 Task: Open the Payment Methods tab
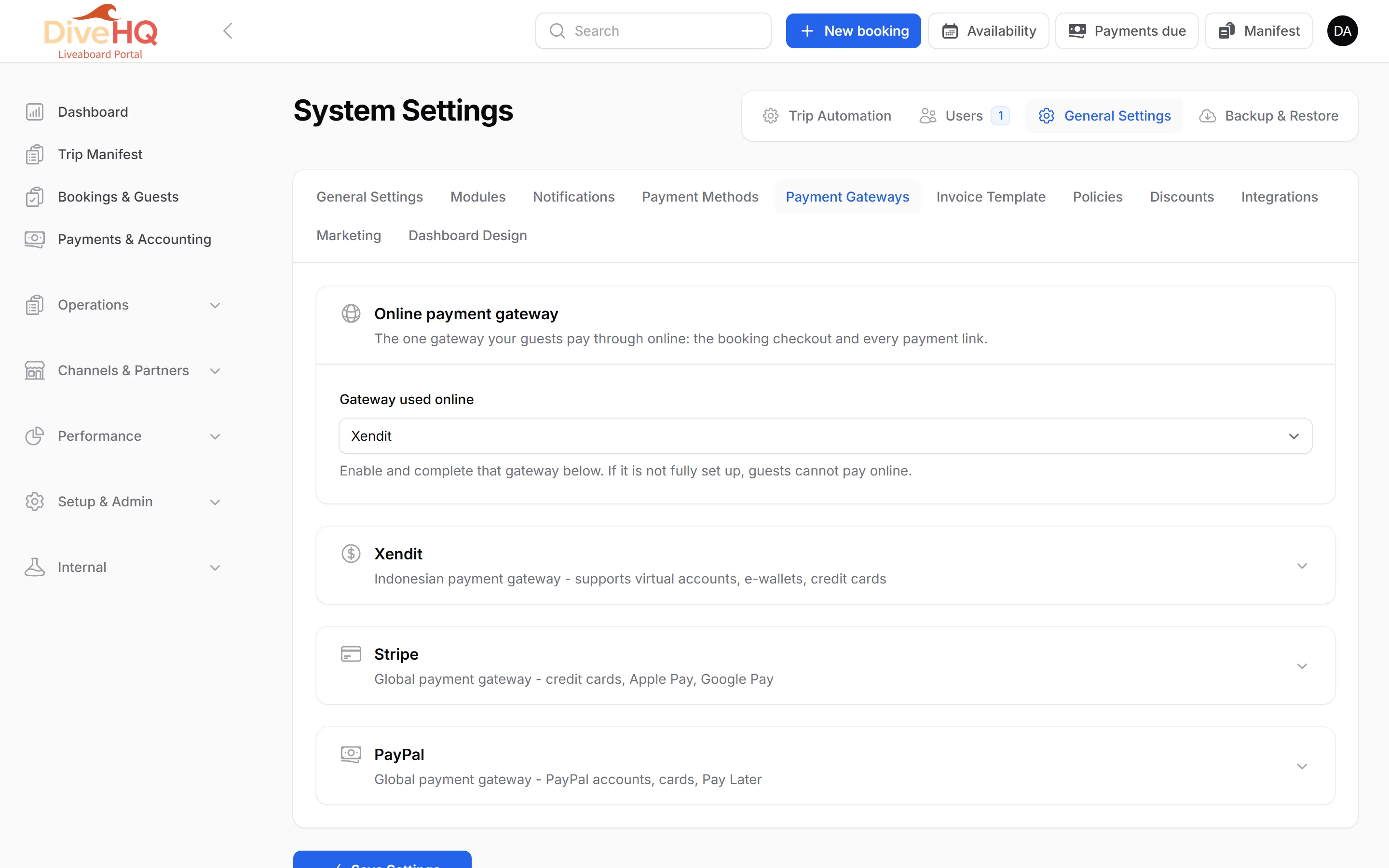(700, 197)
